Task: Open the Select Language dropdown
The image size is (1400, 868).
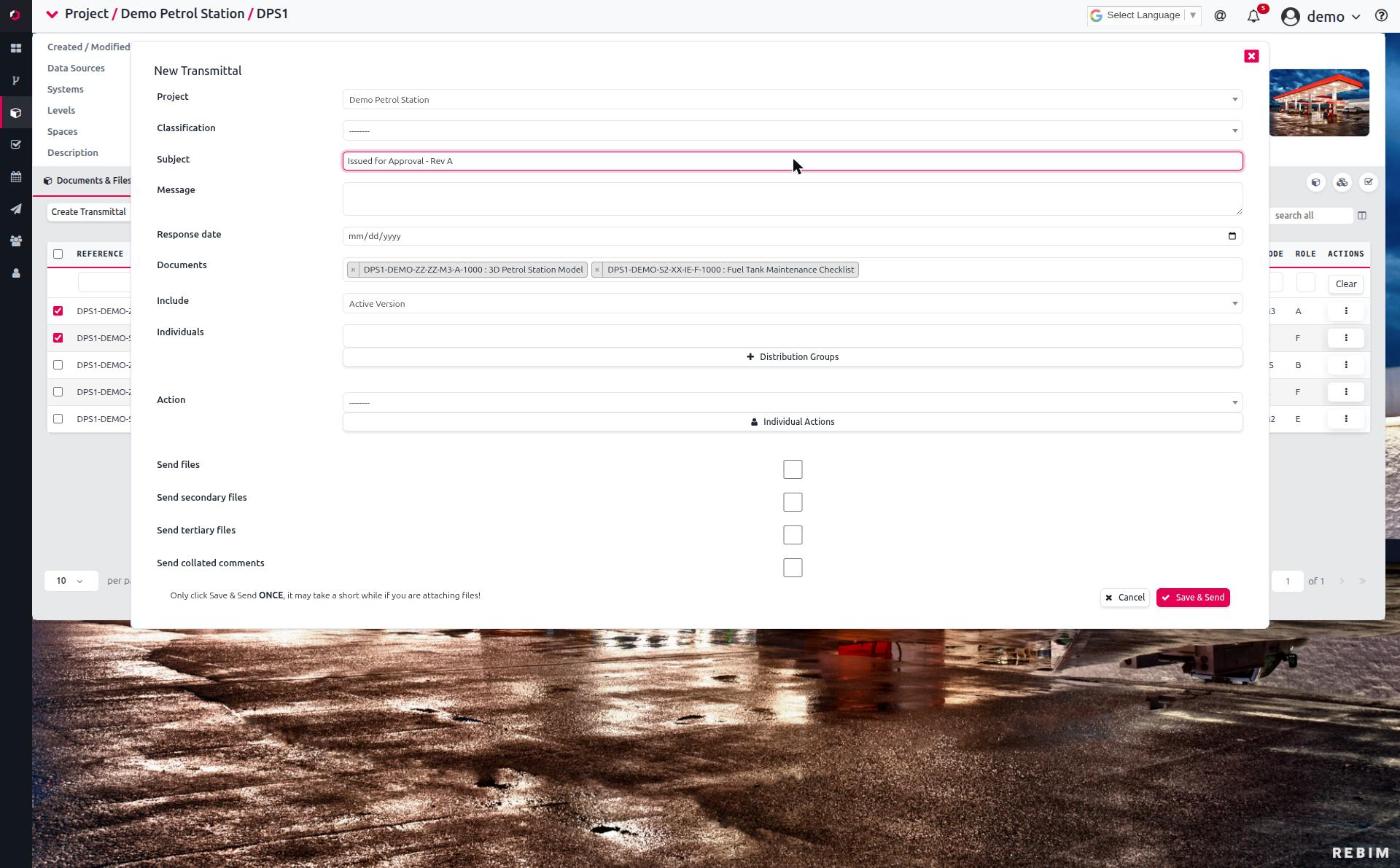Action: [1144, 16]
